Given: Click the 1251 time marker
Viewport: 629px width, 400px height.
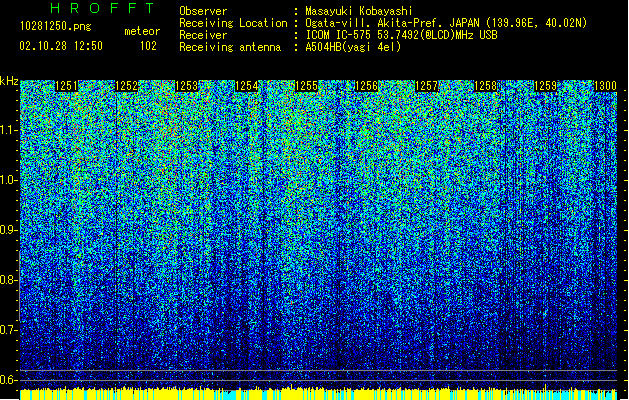Looking at the screenshot, I should pos(66,86).
